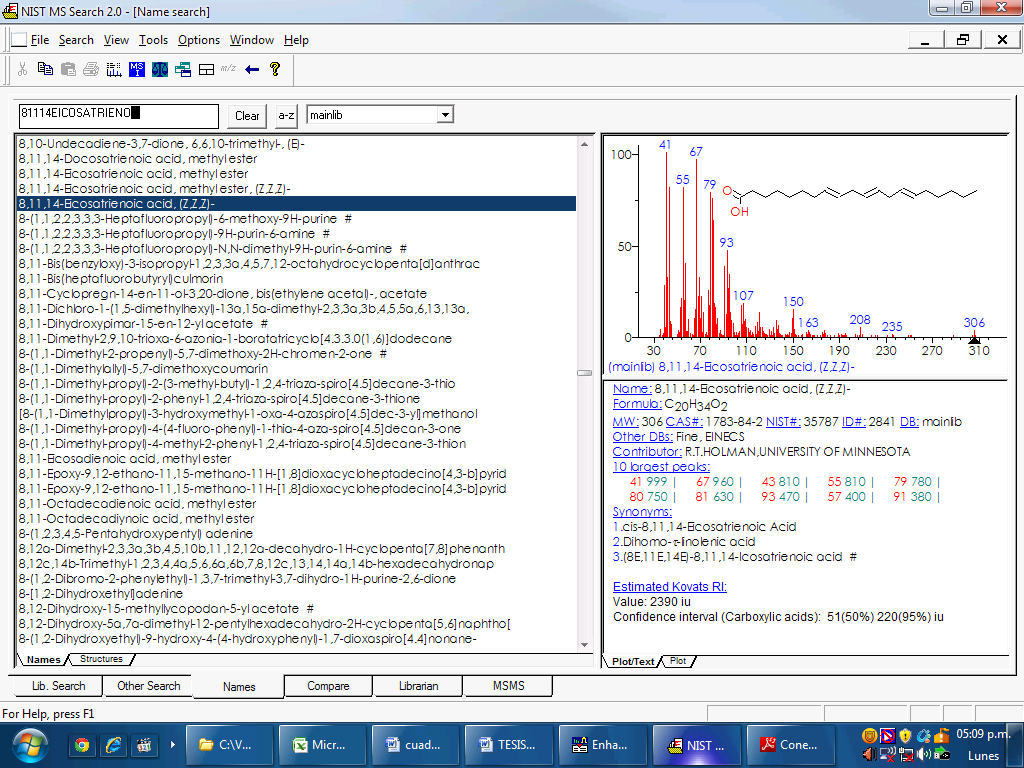This screenshot has width=1024, height=768.
Task: Switch to the Compare tab
Action: click(x=328, y=686)
